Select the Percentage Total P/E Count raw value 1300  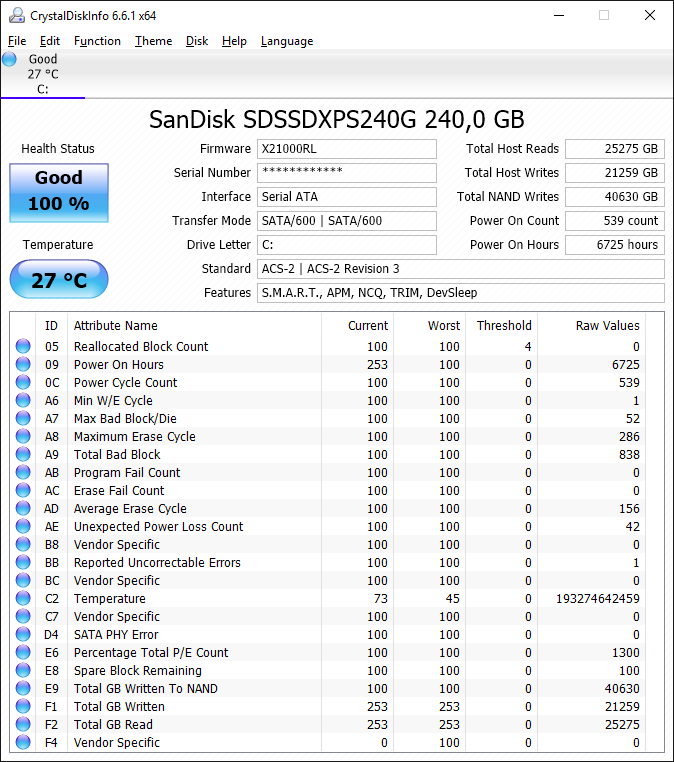626,653
